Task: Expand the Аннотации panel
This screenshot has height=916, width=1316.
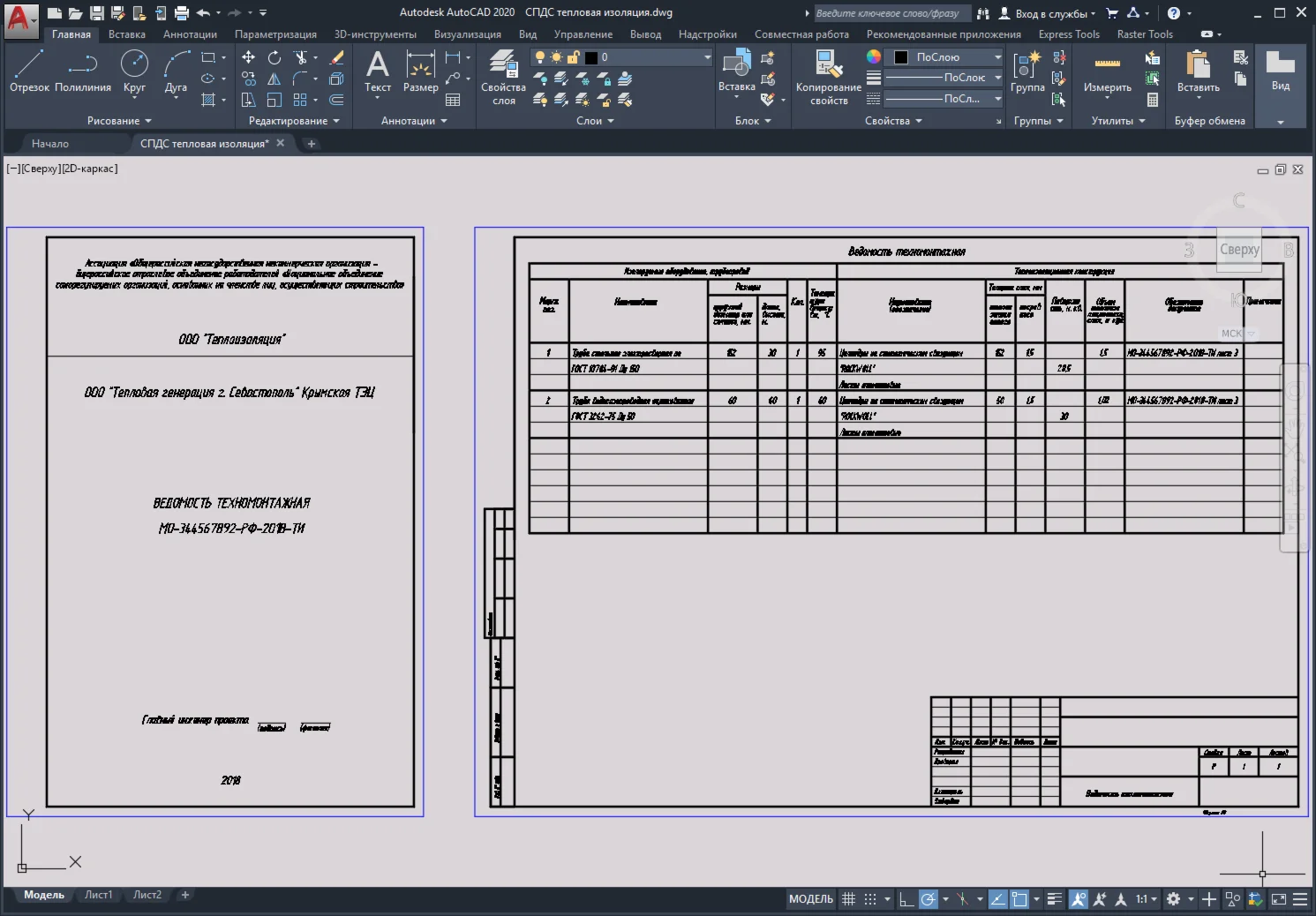Action: pos(414,121)
